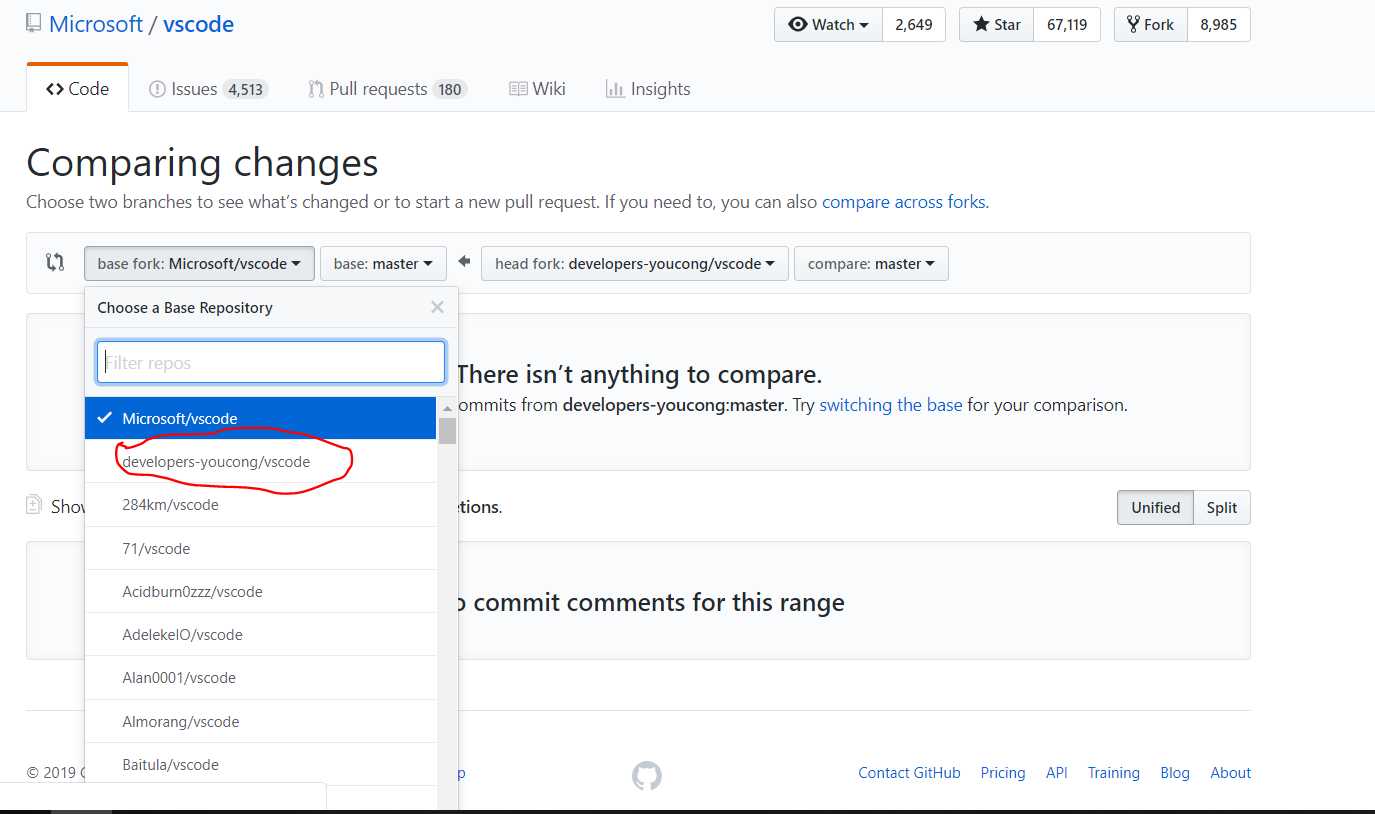Open the stargazers count 67,119
The image size is (1375, 814).
tap(1067, 25)
